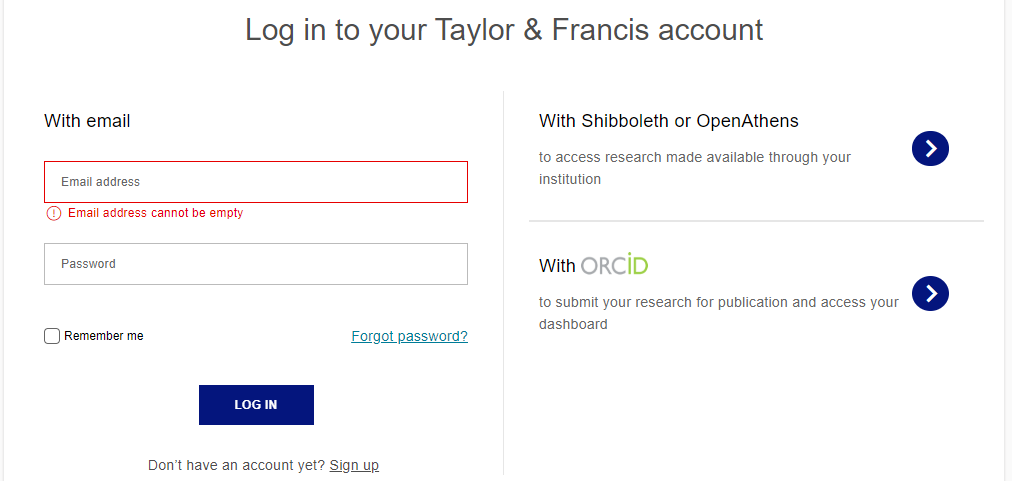The height and width of the screenshot is (481, 1012).
Task: Click the With email heading
Action: (x=87, y=121)
